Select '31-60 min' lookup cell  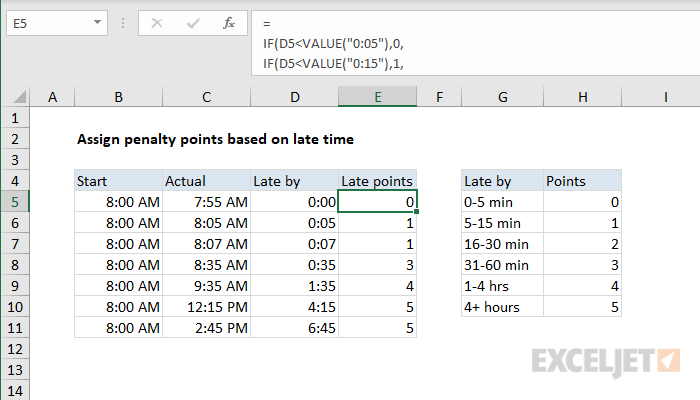pyautogui.click(x=503, y=265)
